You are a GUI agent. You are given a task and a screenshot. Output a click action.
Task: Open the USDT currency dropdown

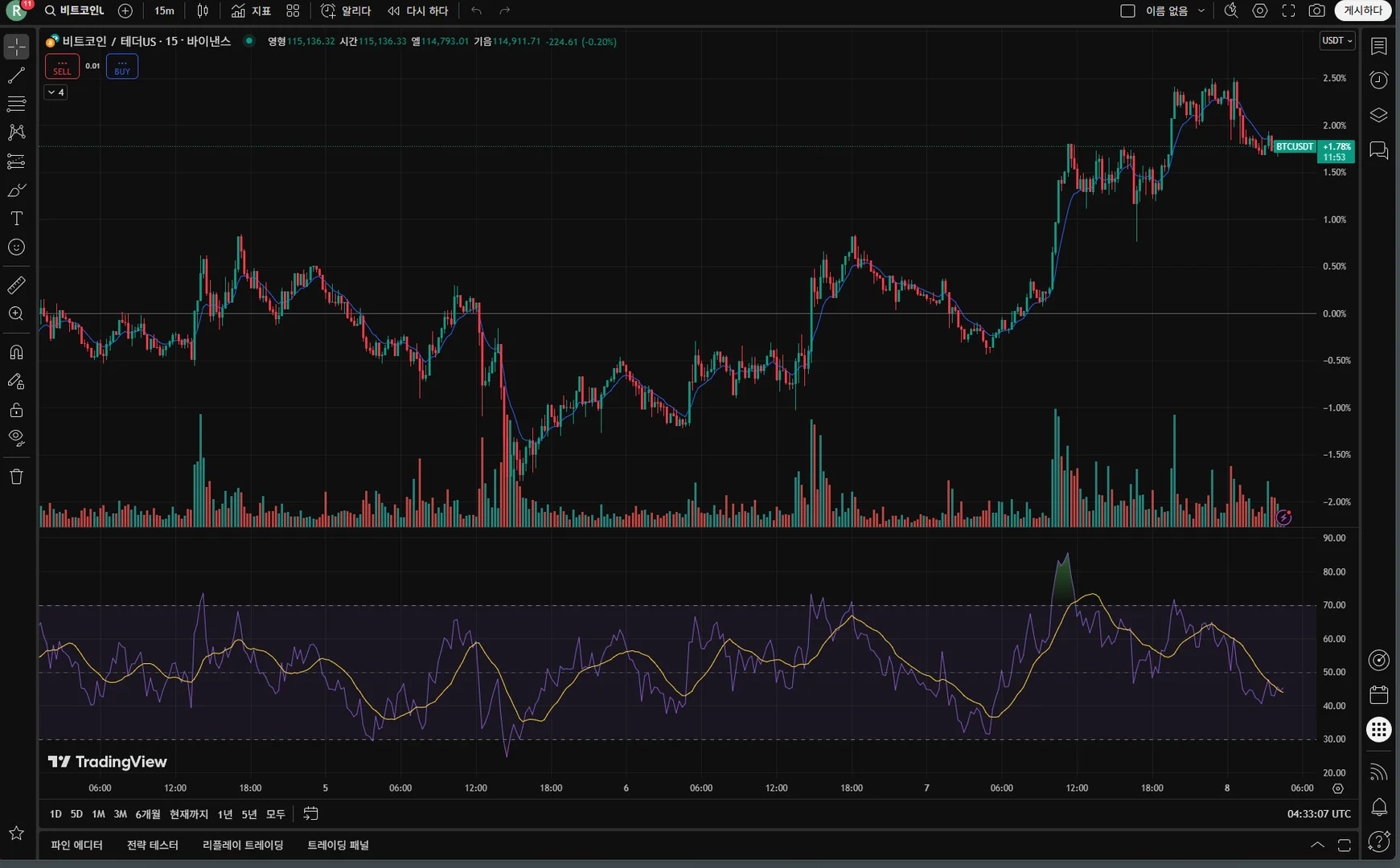tap(1337, 41)
